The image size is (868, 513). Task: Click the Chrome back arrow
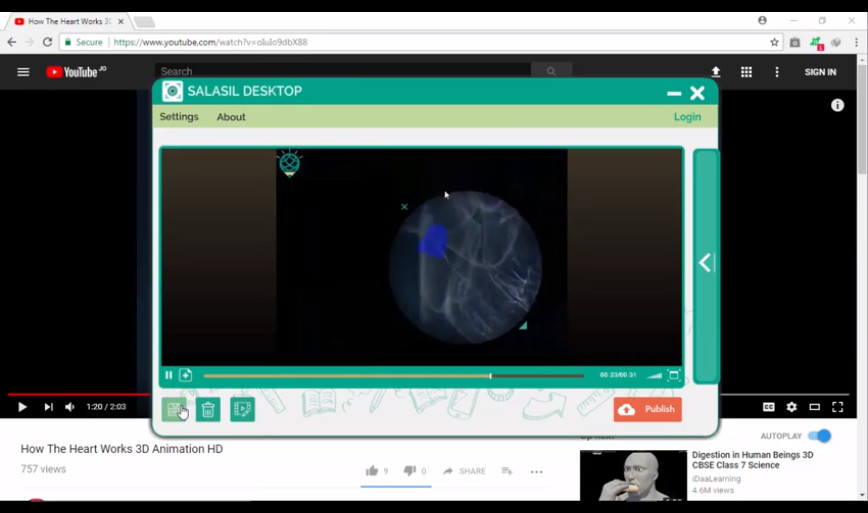pyautogui.click(x=12, y=42)
